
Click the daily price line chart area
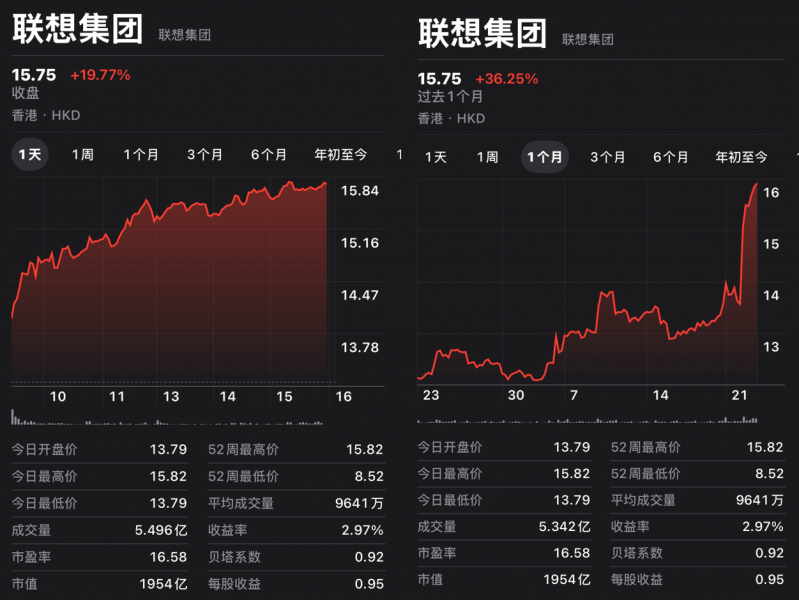click(170, 281)
